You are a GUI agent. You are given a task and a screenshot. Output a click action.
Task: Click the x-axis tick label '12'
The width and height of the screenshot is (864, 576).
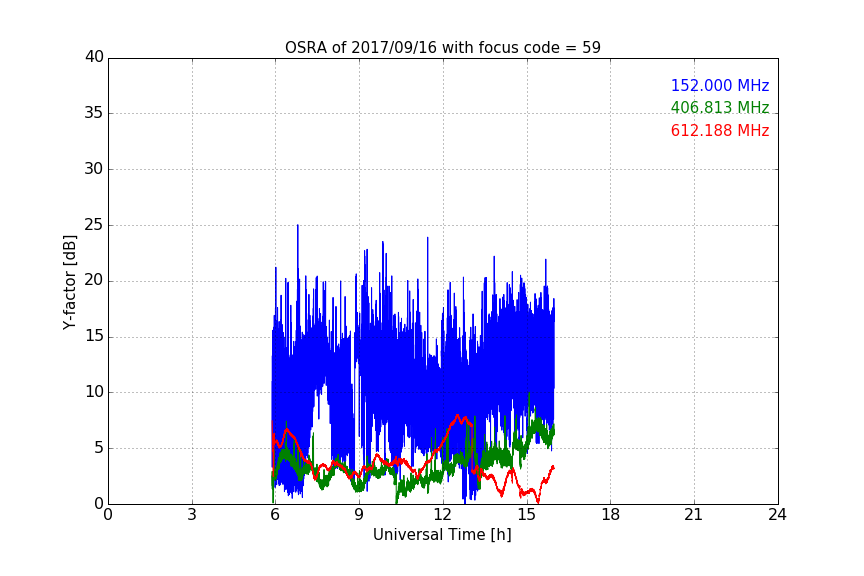coord(443,515)
